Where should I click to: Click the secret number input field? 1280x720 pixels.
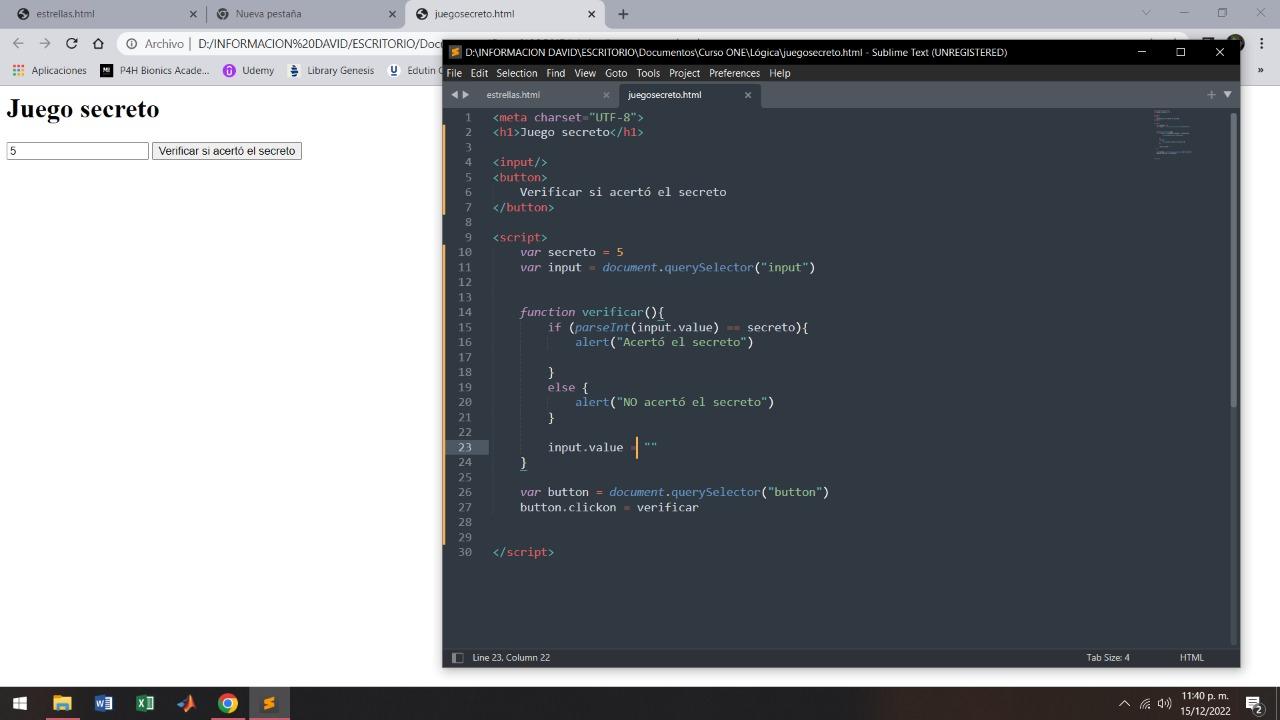[x=77, y=151]
